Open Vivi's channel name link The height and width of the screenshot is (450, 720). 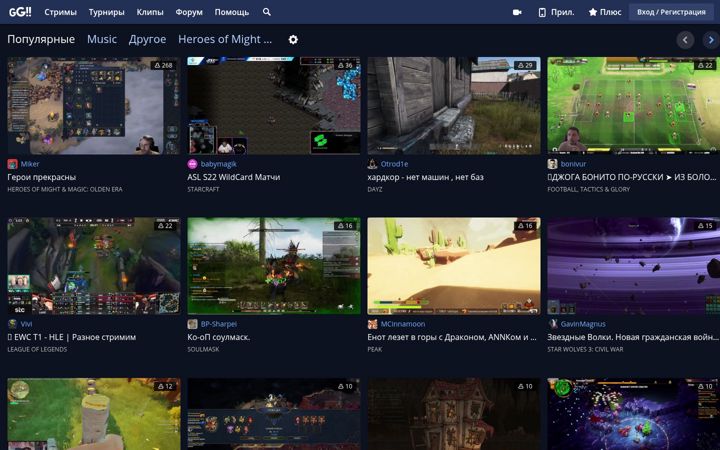26,324
